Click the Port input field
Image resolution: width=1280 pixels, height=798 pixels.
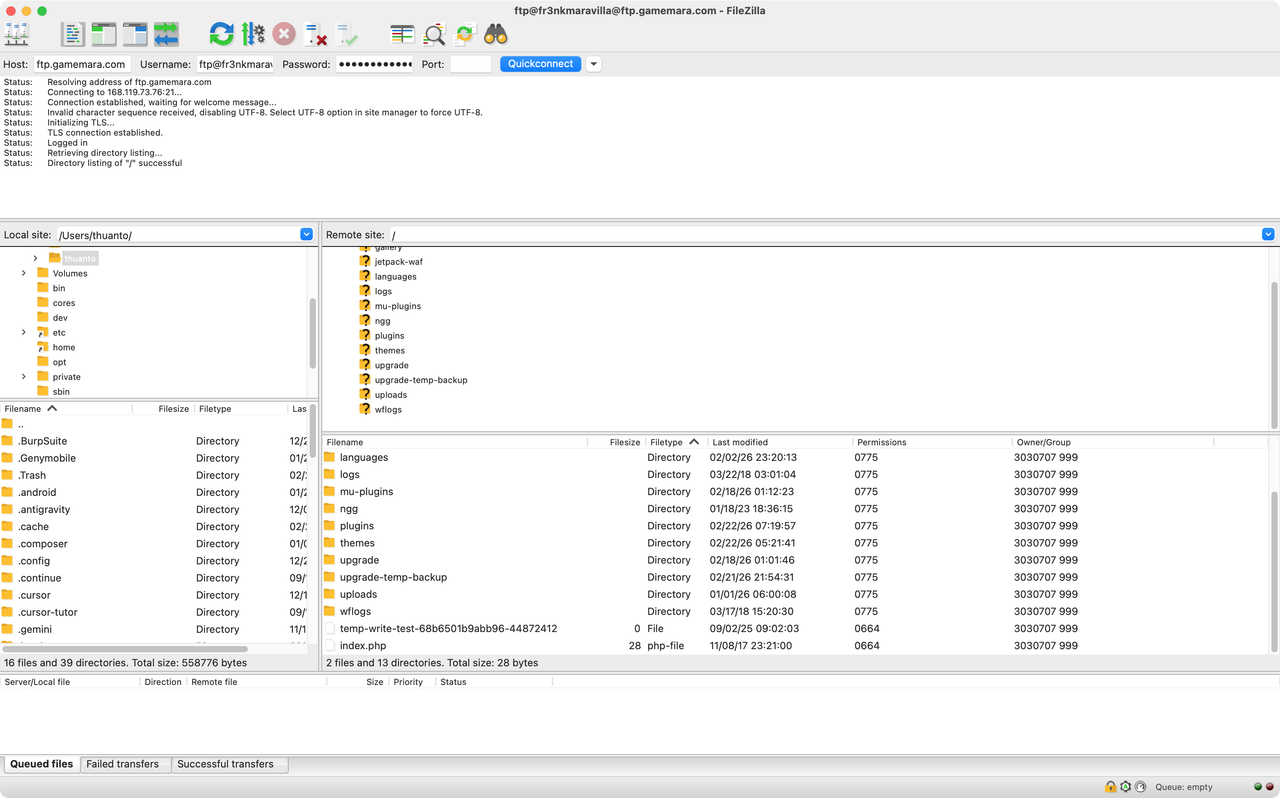click(x=470, y=64)
